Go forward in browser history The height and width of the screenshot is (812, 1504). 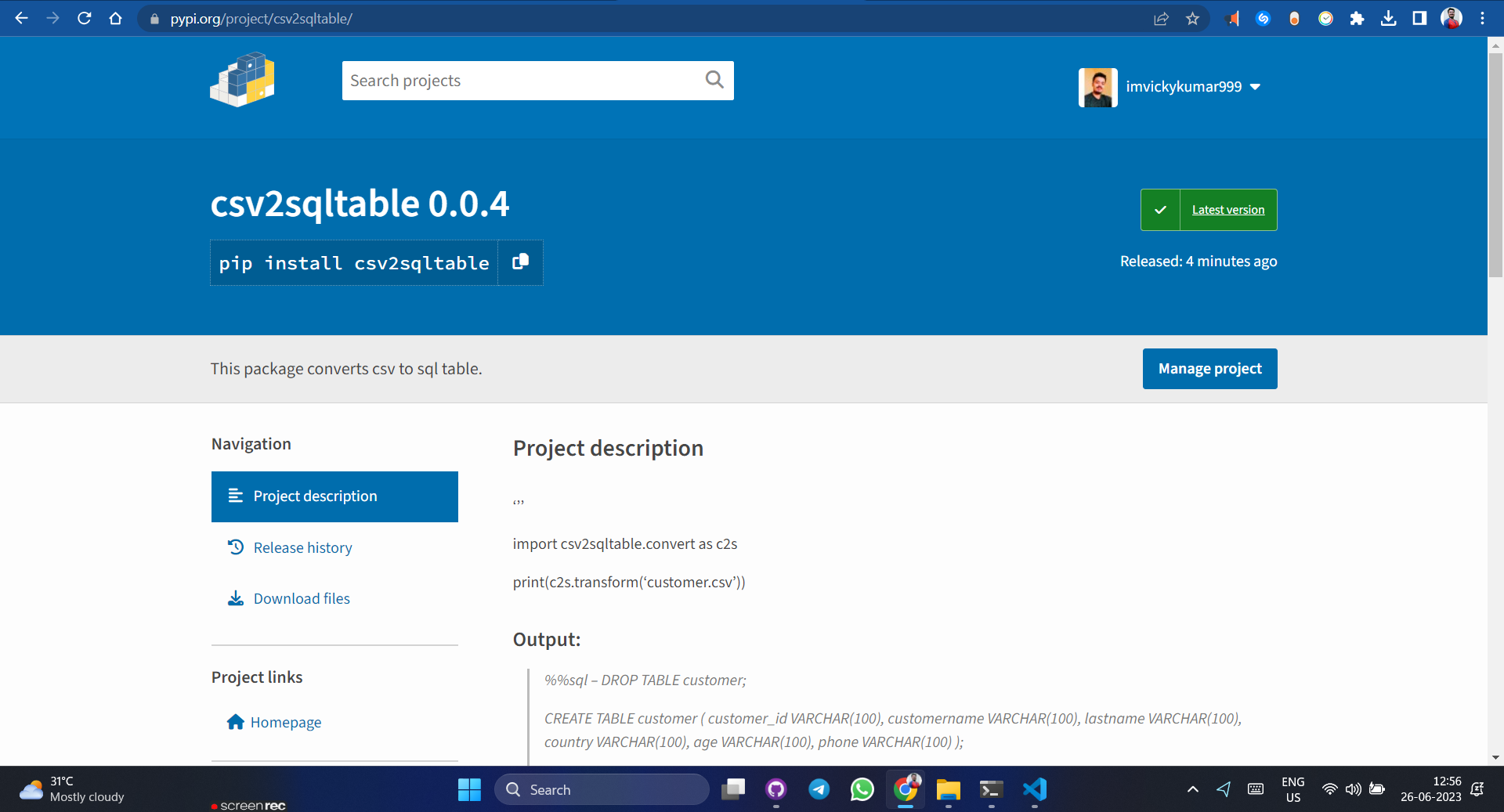coord(52,18)
